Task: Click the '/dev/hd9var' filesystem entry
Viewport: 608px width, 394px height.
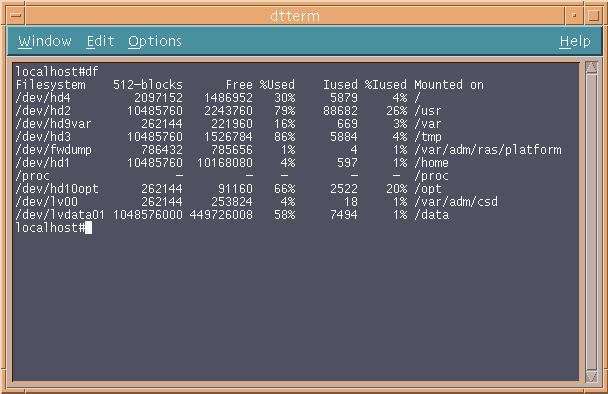Action: click(x=54, y=124)
